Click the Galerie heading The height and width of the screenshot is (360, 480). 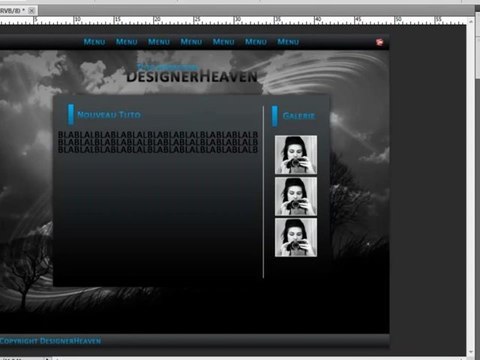coord(299,116)
